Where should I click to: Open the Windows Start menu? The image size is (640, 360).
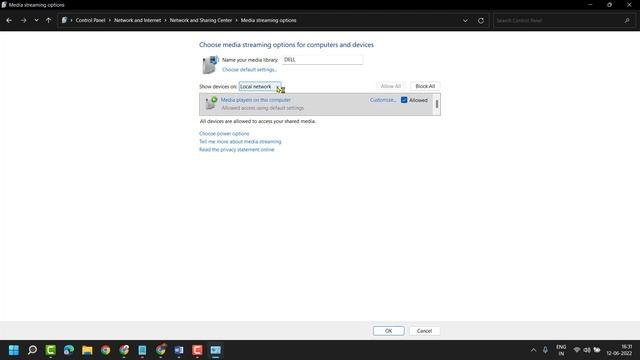point(14,350)
